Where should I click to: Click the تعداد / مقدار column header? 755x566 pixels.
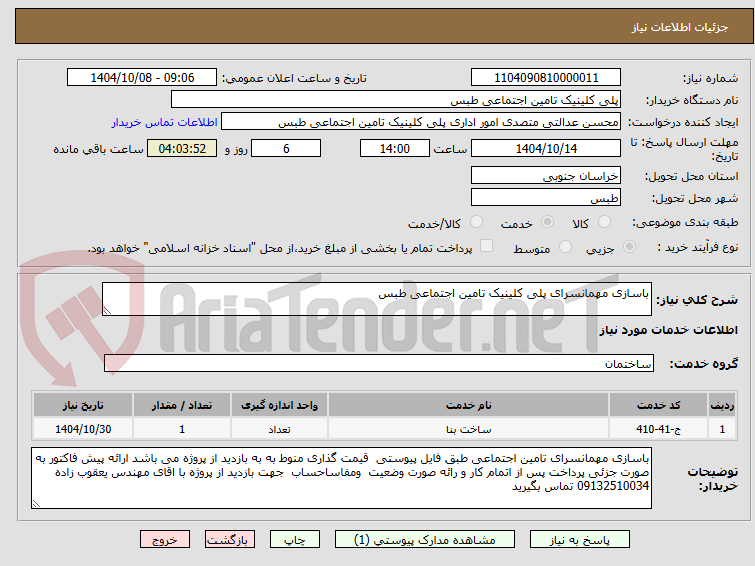(182, 405)
